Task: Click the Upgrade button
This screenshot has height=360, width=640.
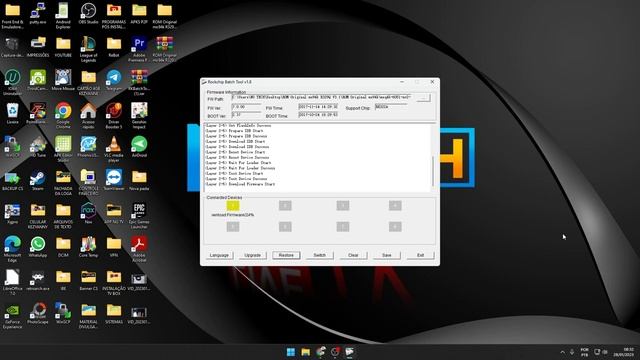Action: coord(253,255)
